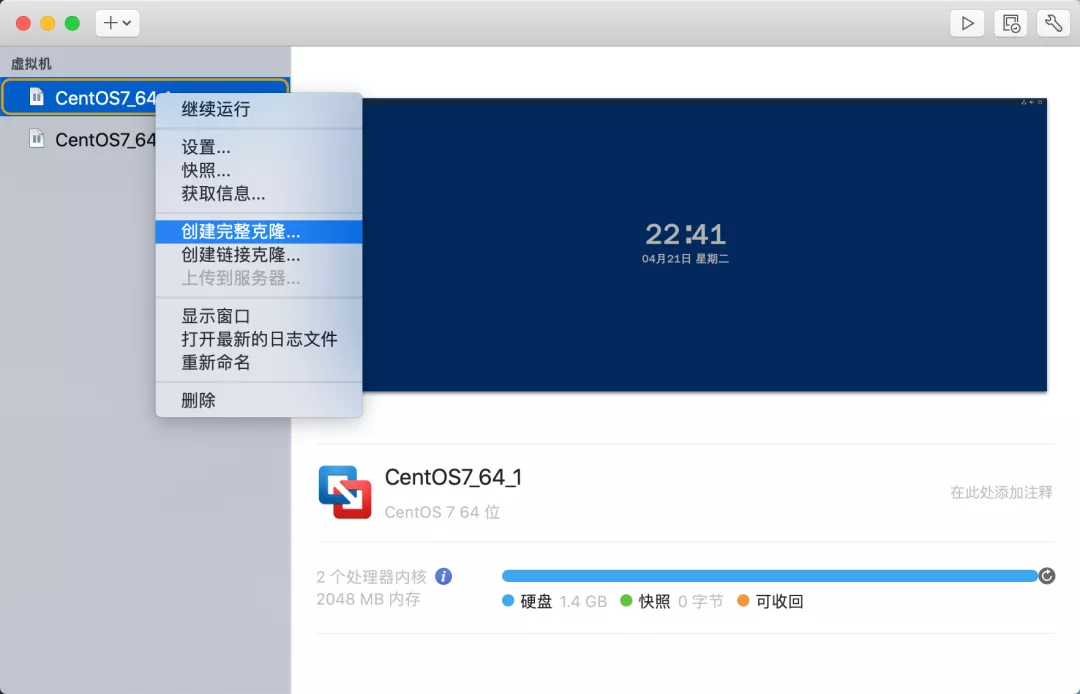The width and height of the screenshot is (1080, 694).
Task: Click the processor cores info icon
Action: click(x=444, y=576)
